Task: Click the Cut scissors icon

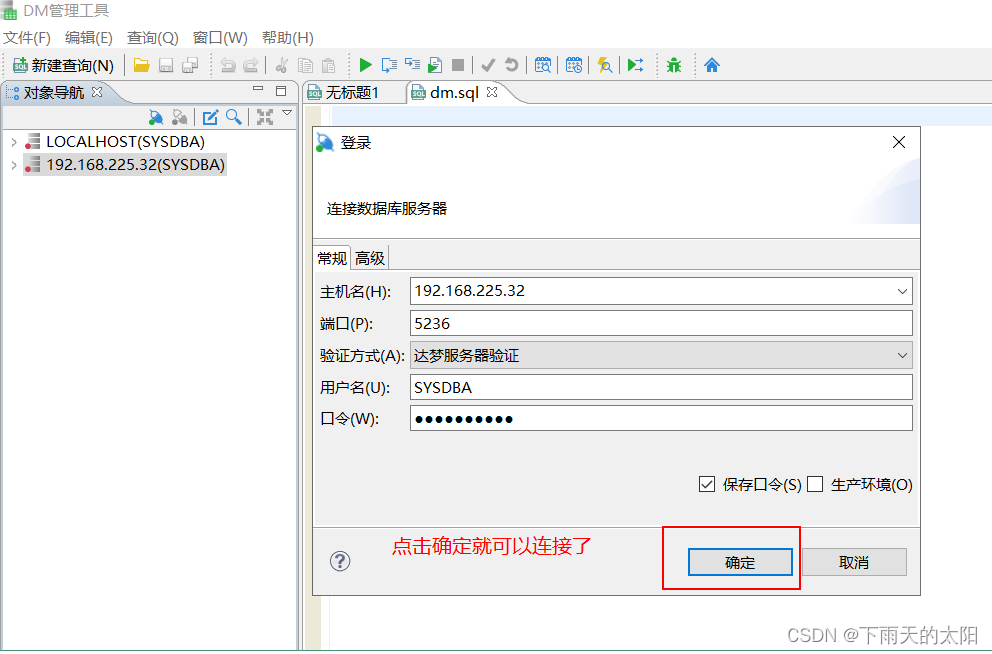Action: click(282, 65)
